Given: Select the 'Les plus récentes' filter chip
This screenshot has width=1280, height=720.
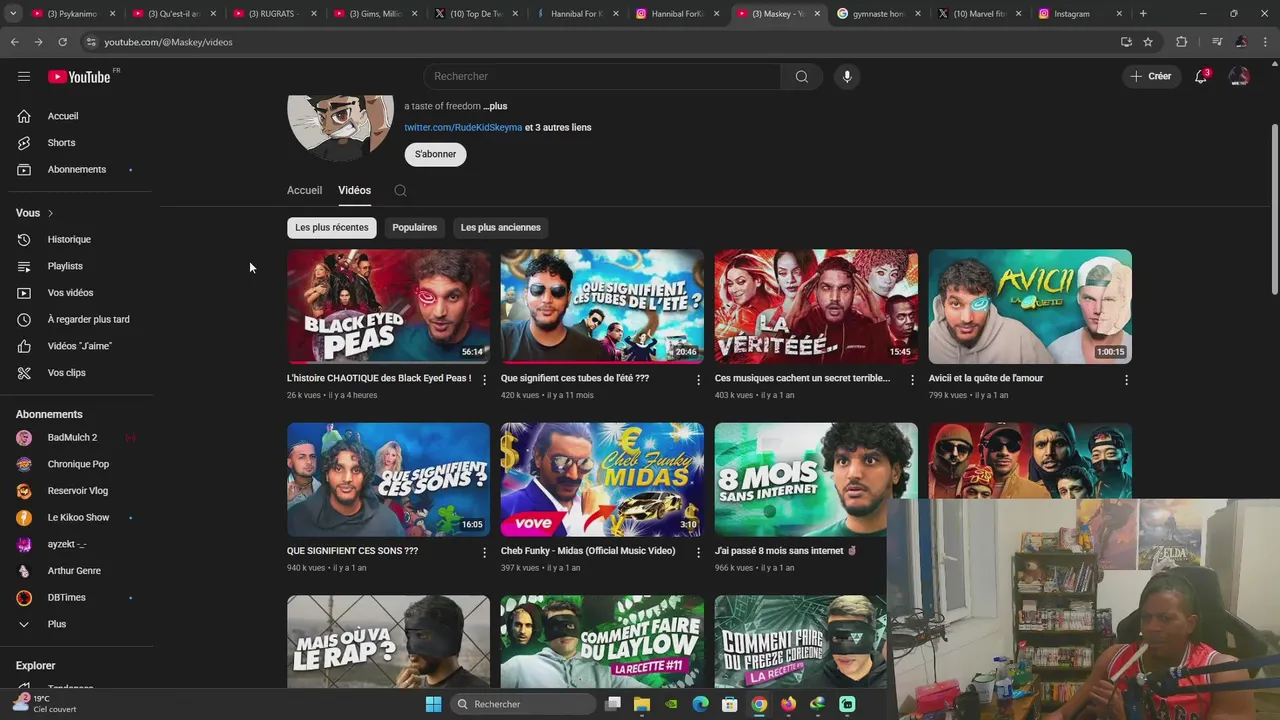Looking at the screenshot, I should [331, 227].
